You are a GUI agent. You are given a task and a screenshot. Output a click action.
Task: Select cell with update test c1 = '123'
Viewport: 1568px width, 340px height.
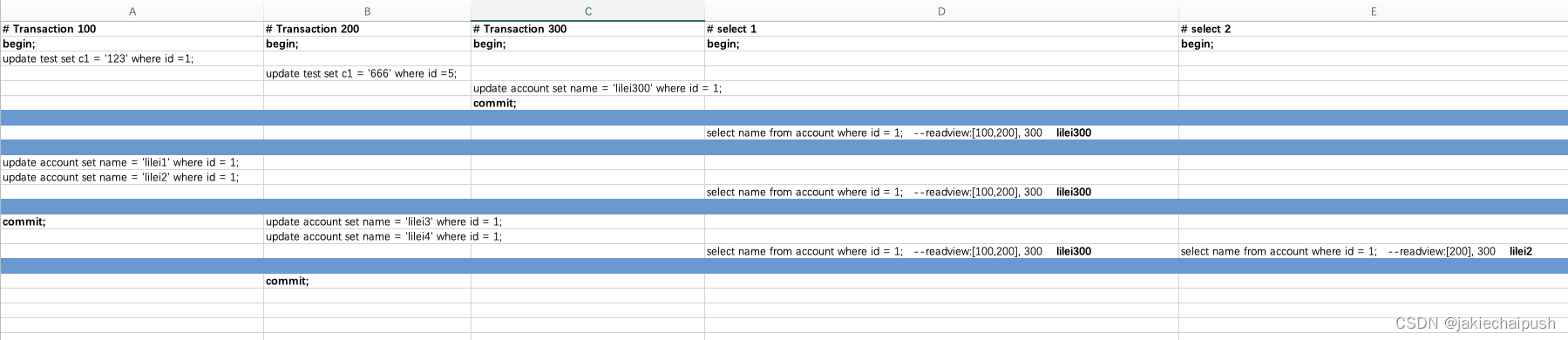click(132, 58)
